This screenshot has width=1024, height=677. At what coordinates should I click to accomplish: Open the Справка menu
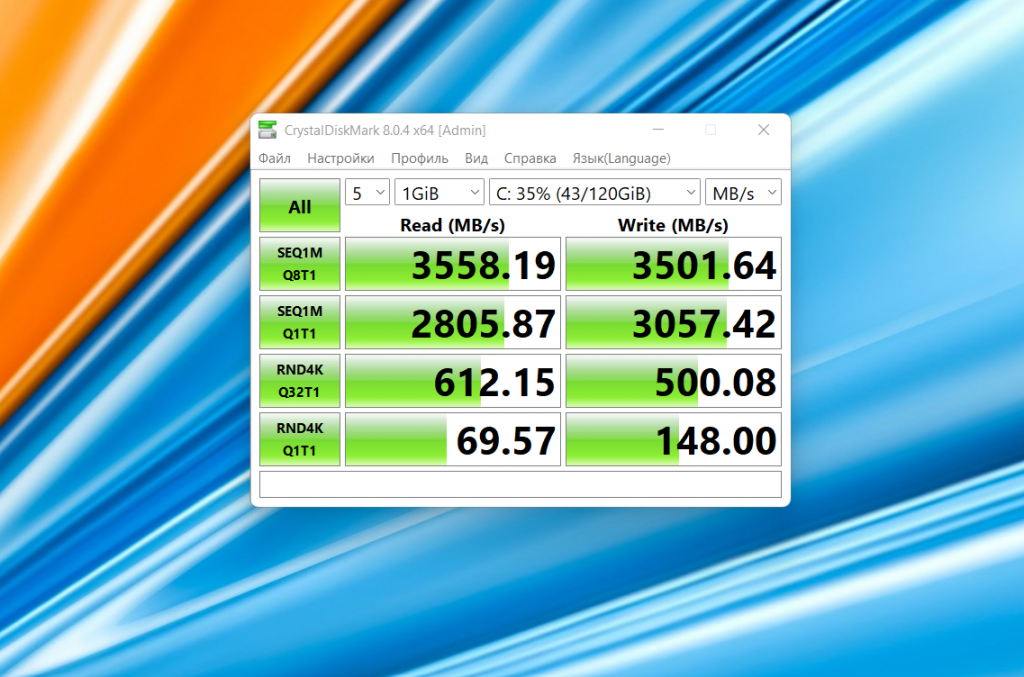pyautogui.click(x=530, y=159)
